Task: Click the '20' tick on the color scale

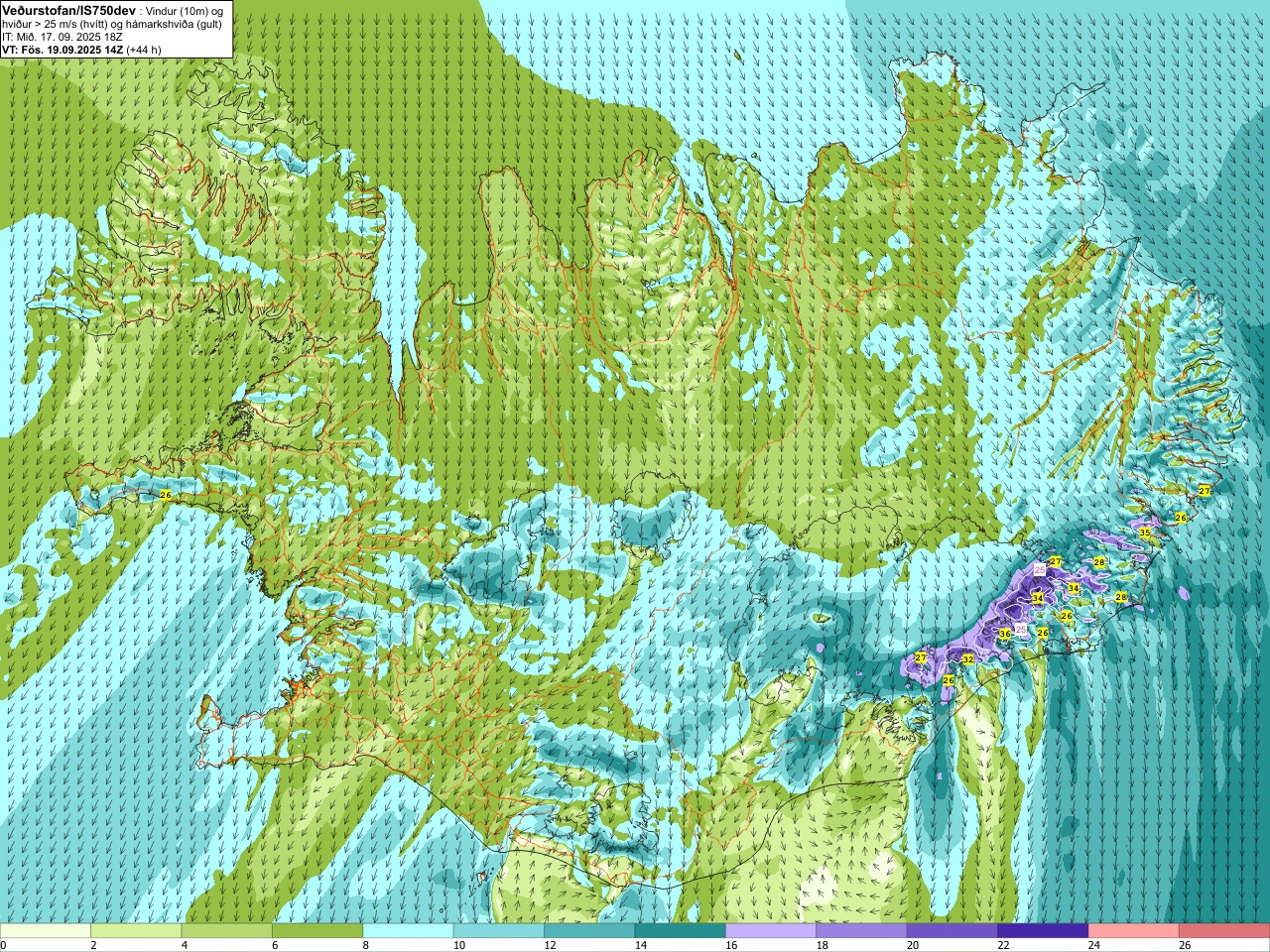Action: (x=913, y=945)
